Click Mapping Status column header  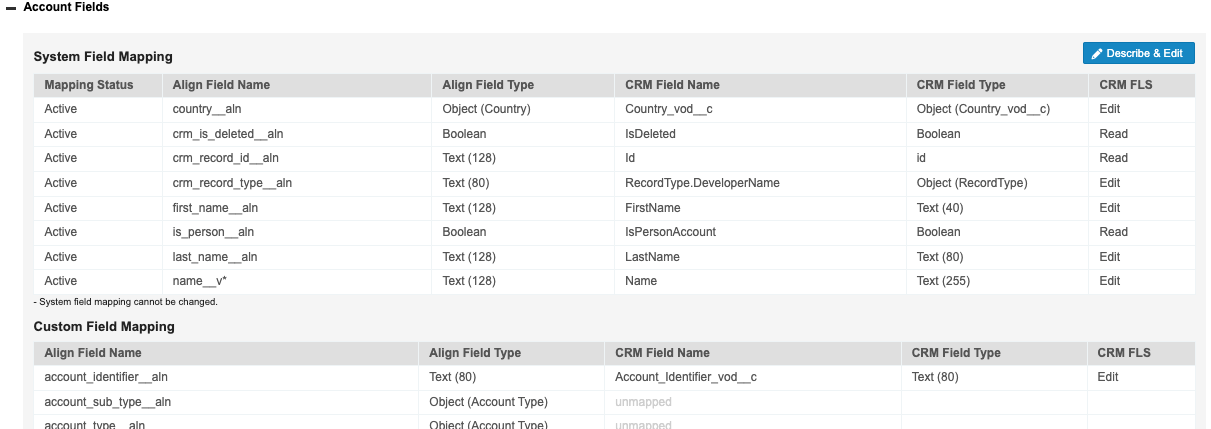88,85
